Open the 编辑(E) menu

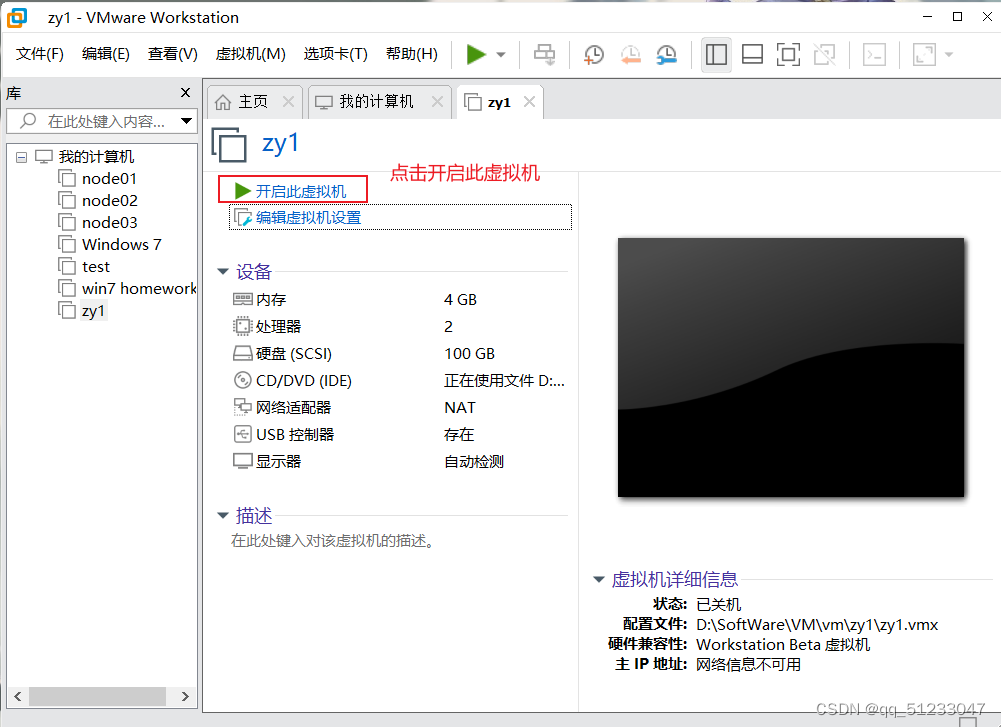pos(106,54)
